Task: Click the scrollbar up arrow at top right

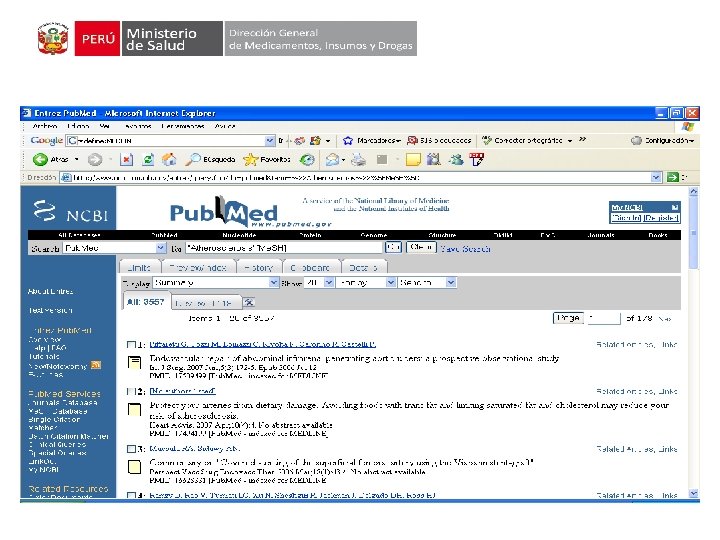Action: coord(694,191)
